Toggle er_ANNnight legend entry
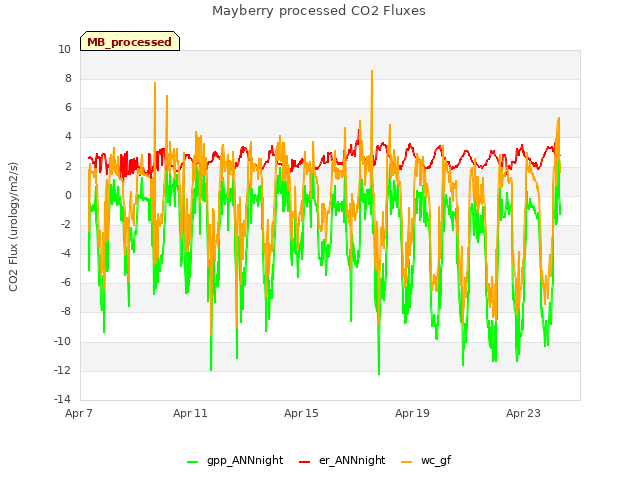Viewport: 640px width, 480px height. click(342, 461)
